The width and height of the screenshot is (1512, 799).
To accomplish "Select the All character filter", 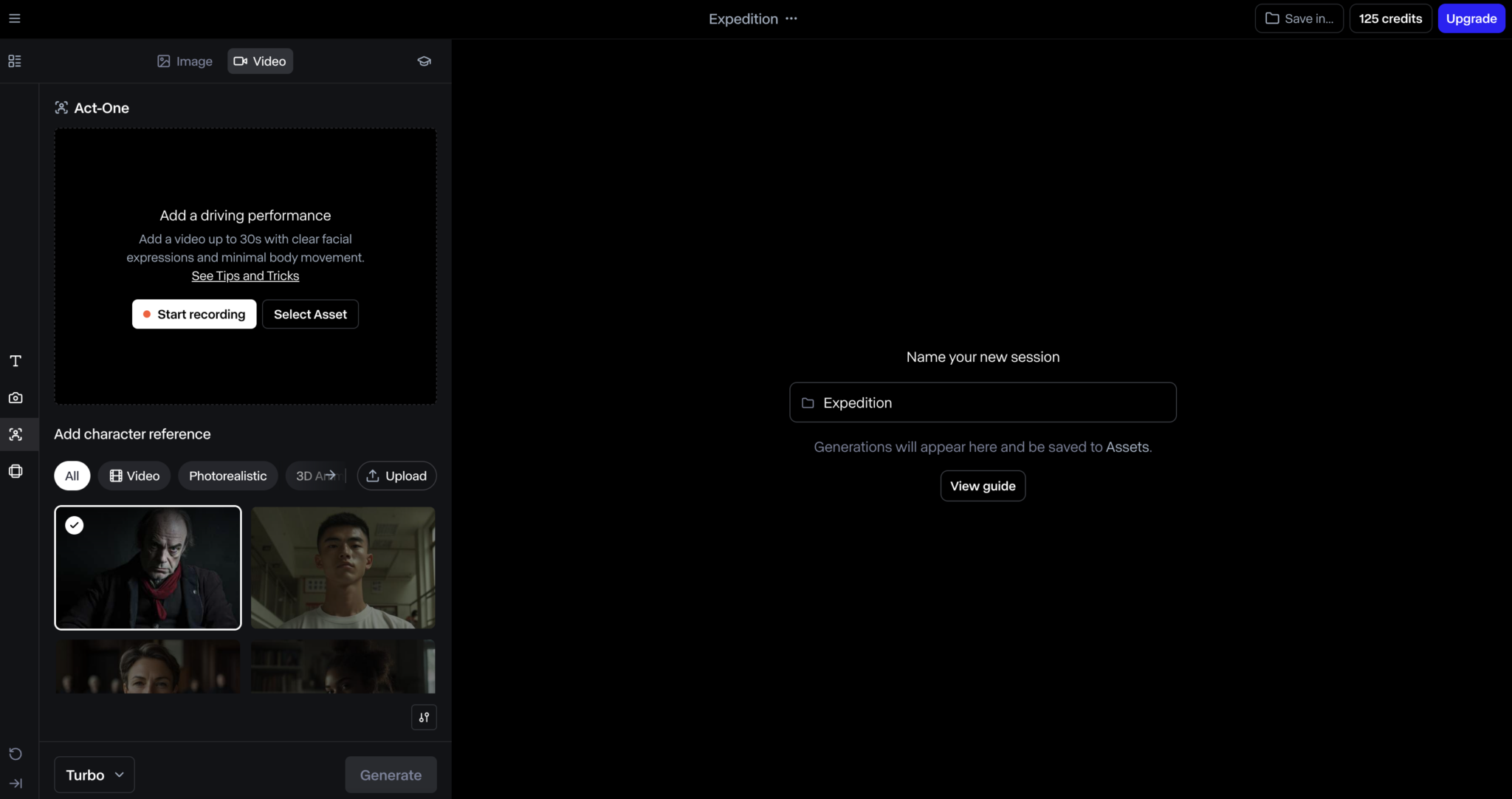I will (x=72, y=476).
